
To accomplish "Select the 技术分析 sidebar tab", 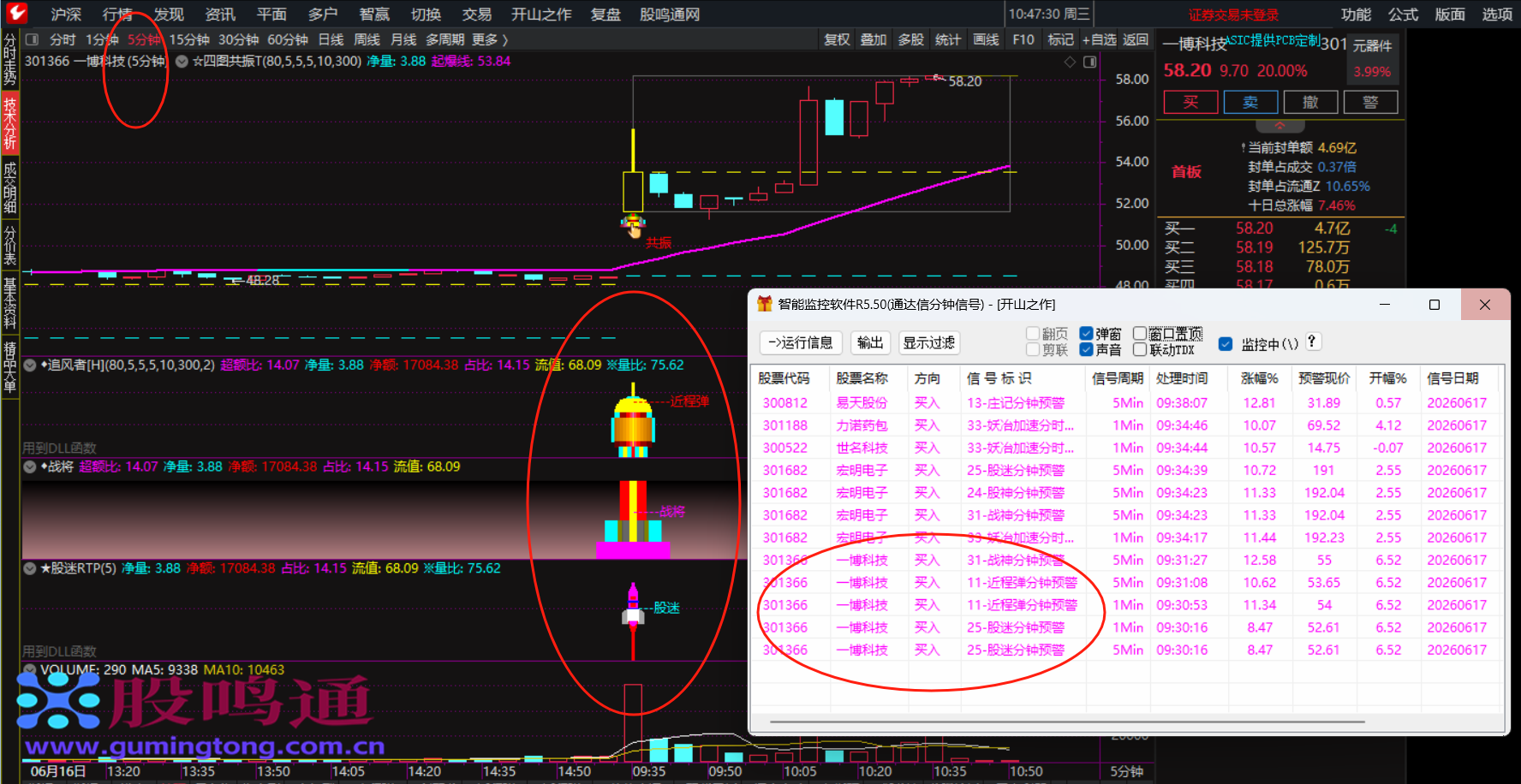I will click(9, 124).
